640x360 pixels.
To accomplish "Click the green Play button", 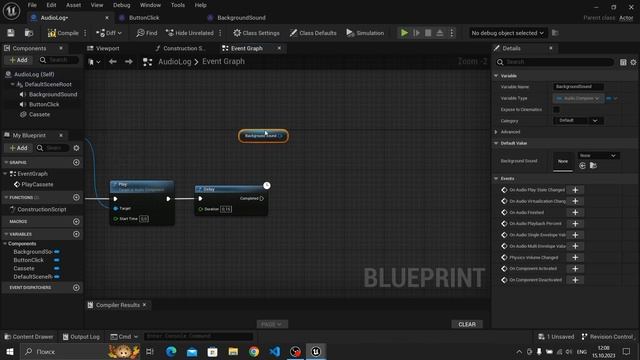I will coord(404,33).
